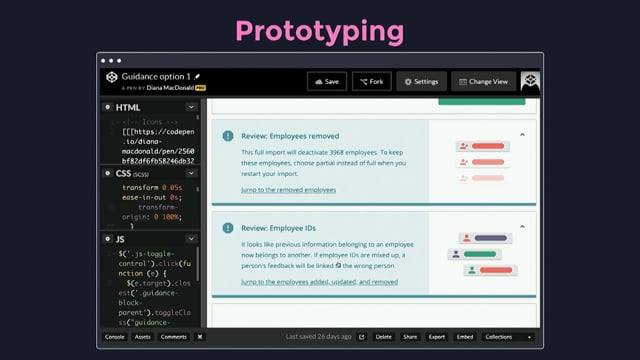Viewport: 640px width, 360px height.
Task: Click the removed-employees illustration thumbnail
Action: pyautogui.click(x=482, y=162)
